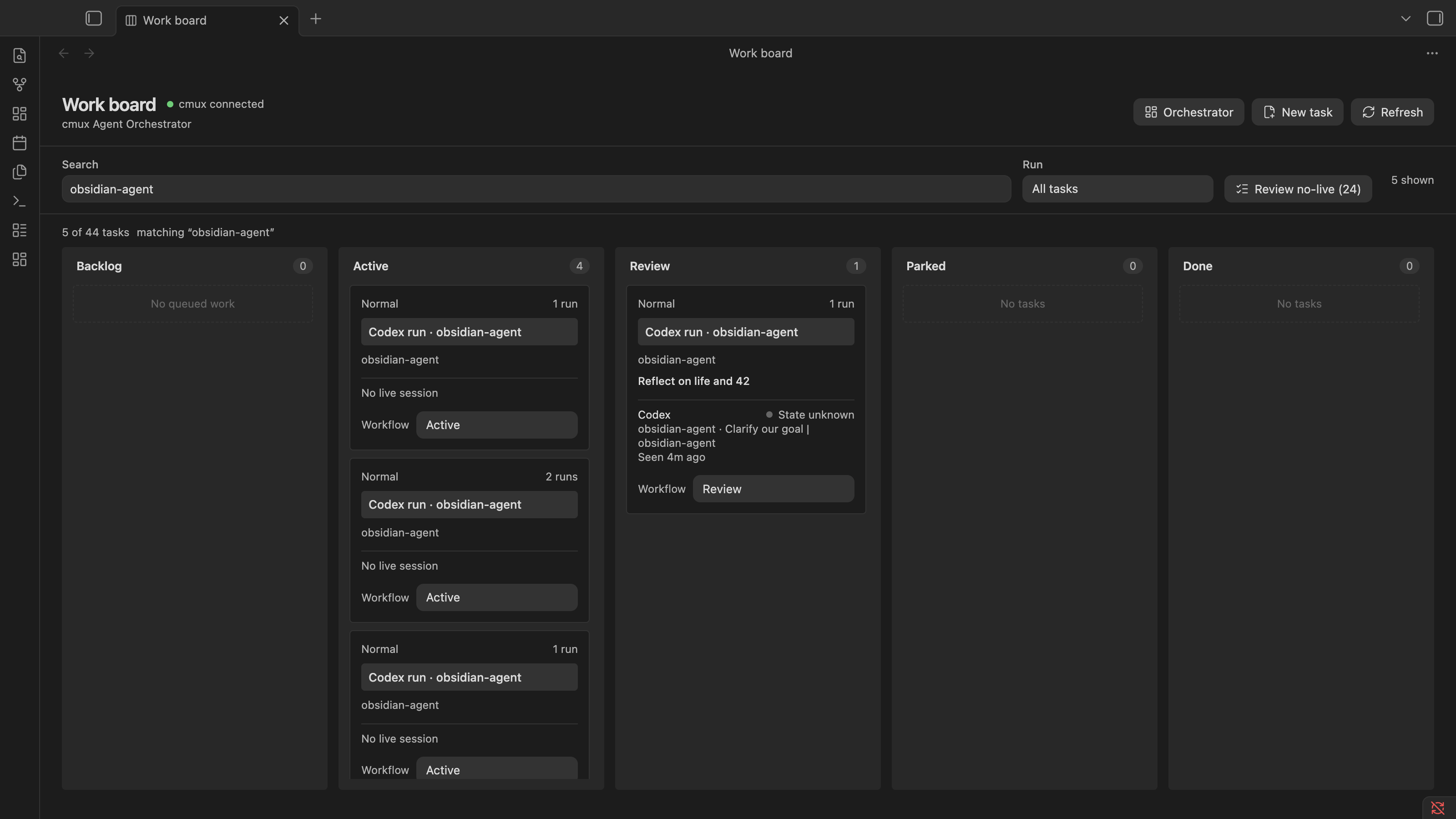1456x819 pixels.
Task: Open the file search sidebar icon
Action: [x=20, y=56]
